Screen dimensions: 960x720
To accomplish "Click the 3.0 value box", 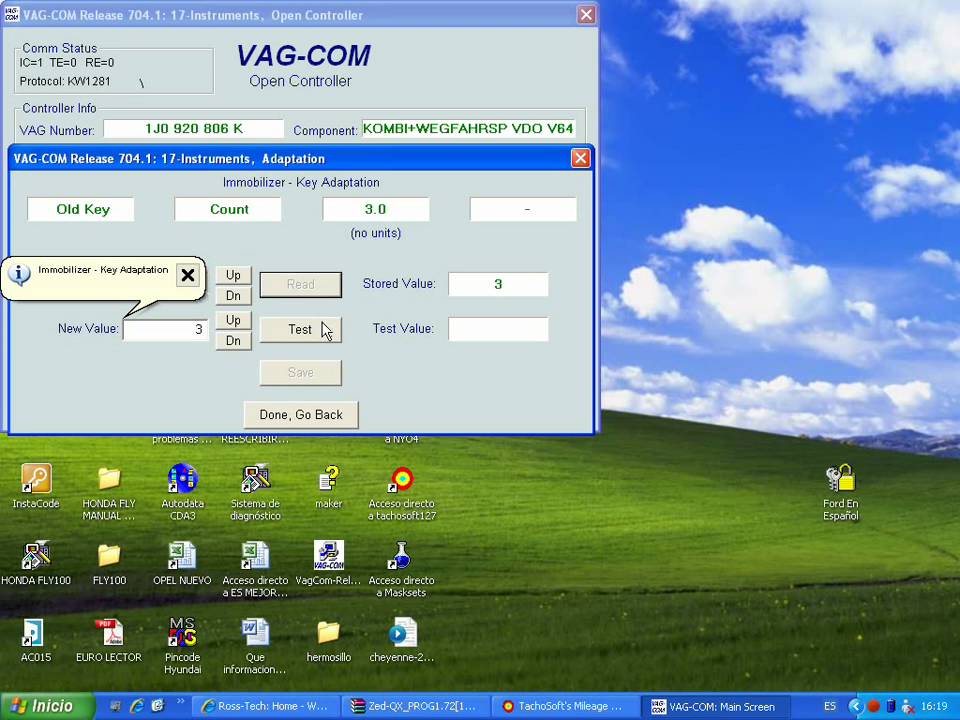I will click(376, 209).
